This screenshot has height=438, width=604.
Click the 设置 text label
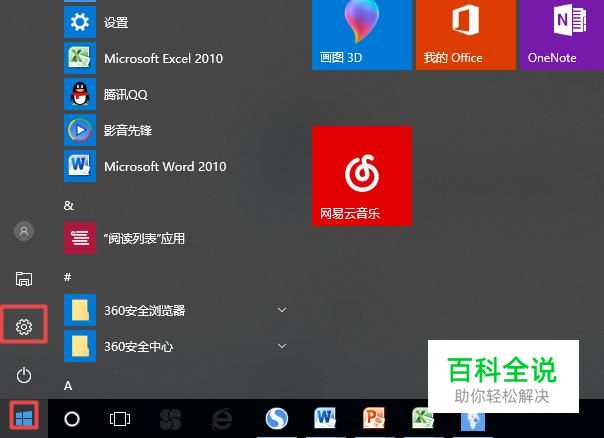click(x=116, y=22)
